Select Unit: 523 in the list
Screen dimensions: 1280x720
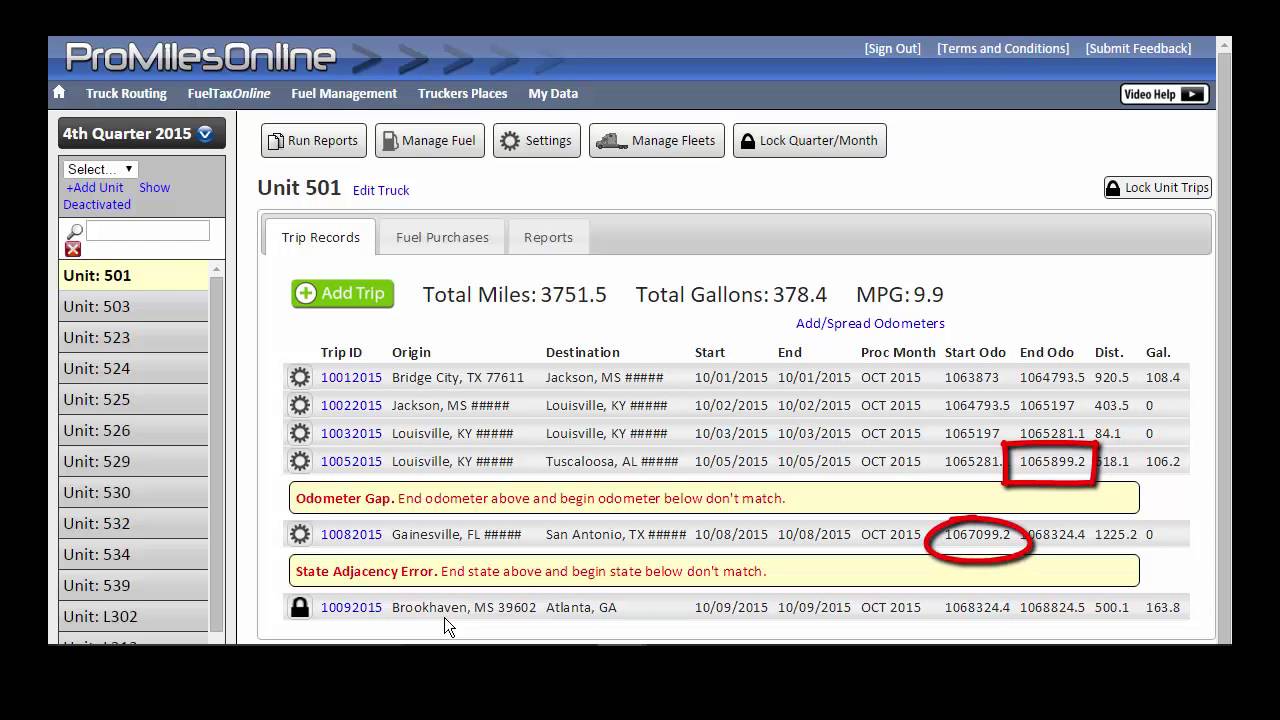[133, 337]
